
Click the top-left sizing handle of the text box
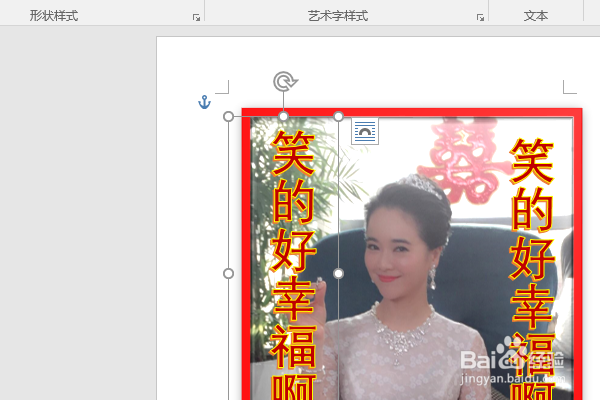228,116
